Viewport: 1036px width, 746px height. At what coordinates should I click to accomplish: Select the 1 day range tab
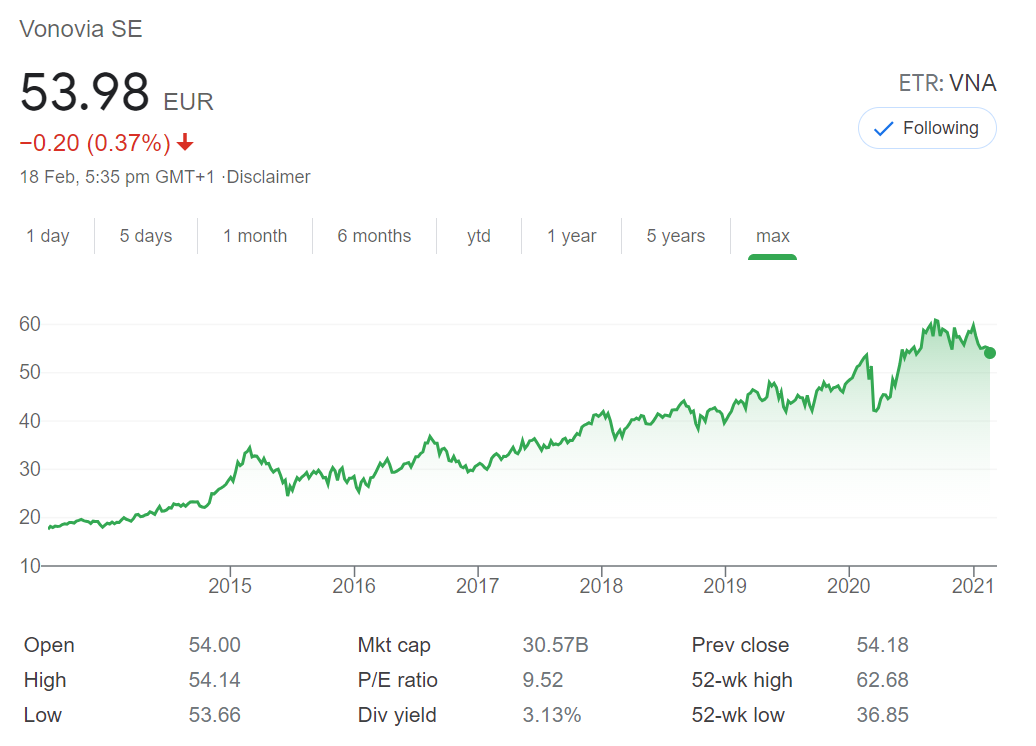click(x=48, y=236)
